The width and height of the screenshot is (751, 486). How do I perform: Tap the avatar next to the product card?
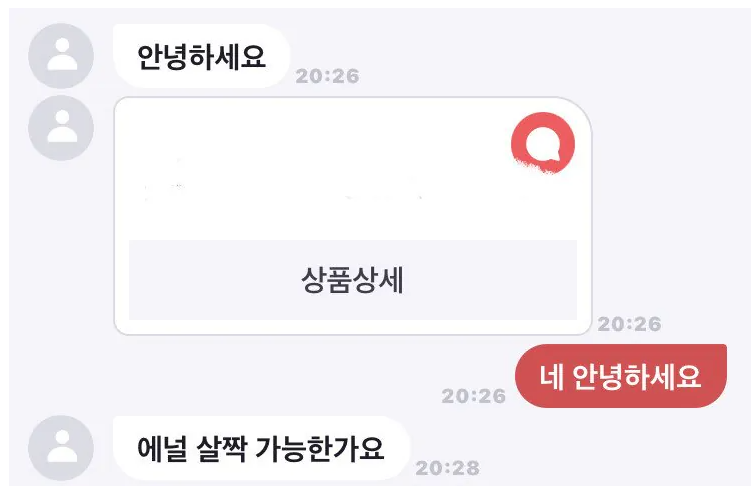(x=61, y=128)
